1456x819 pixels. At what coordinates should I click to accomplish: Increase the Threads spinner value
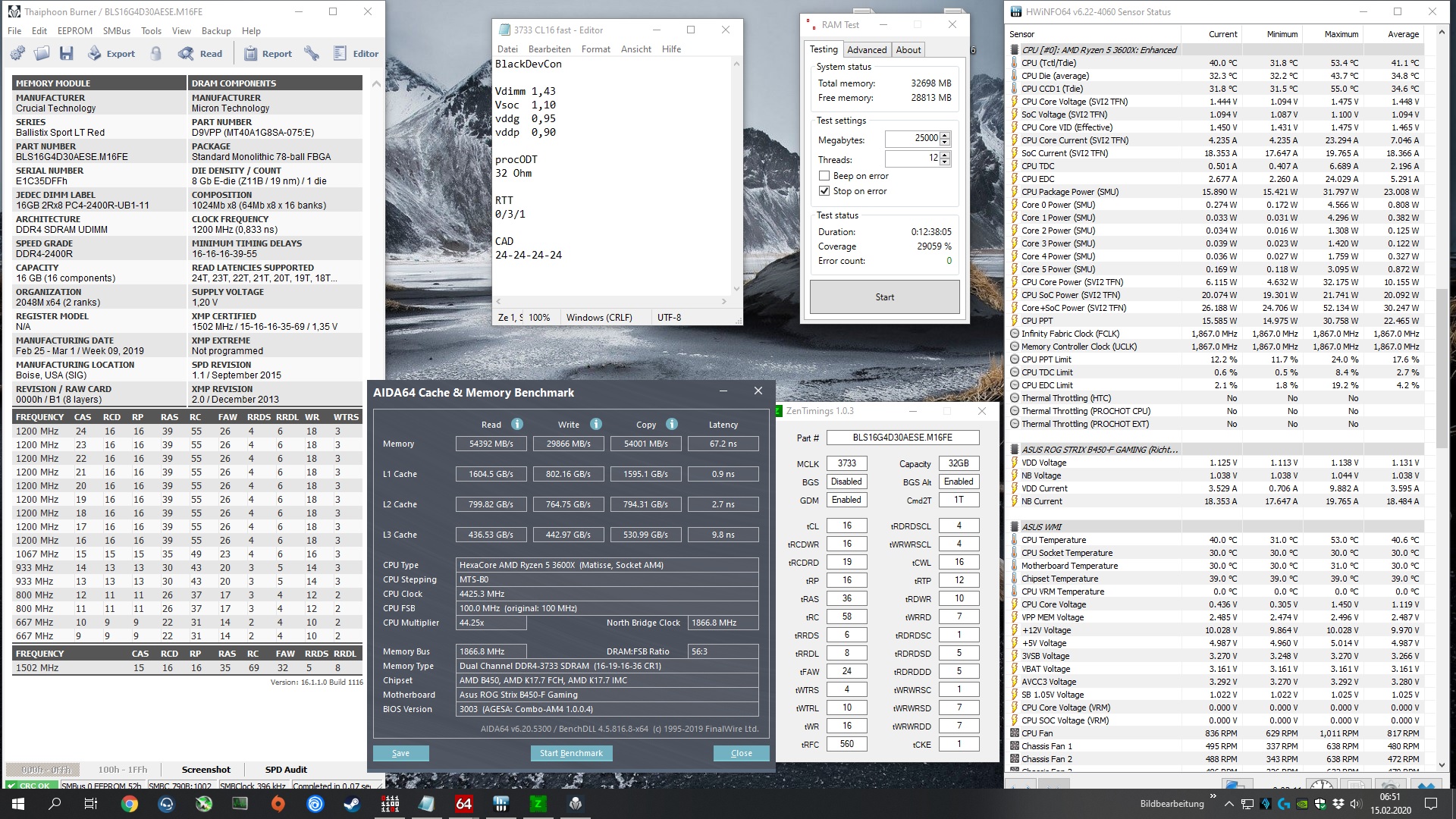[945, 155]
